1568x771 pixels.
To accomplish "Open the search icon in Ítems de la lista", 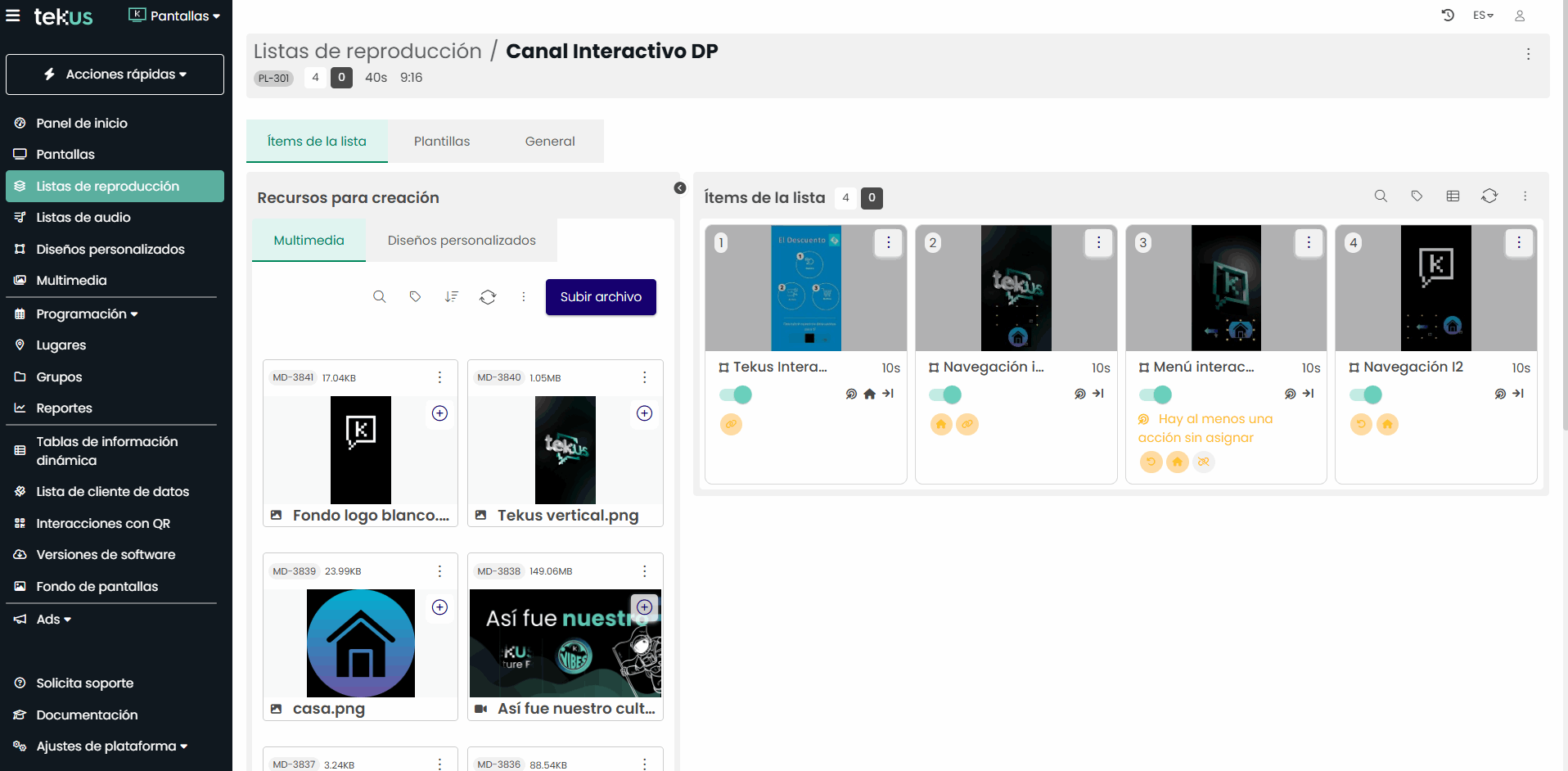I will coord(1381,196).
